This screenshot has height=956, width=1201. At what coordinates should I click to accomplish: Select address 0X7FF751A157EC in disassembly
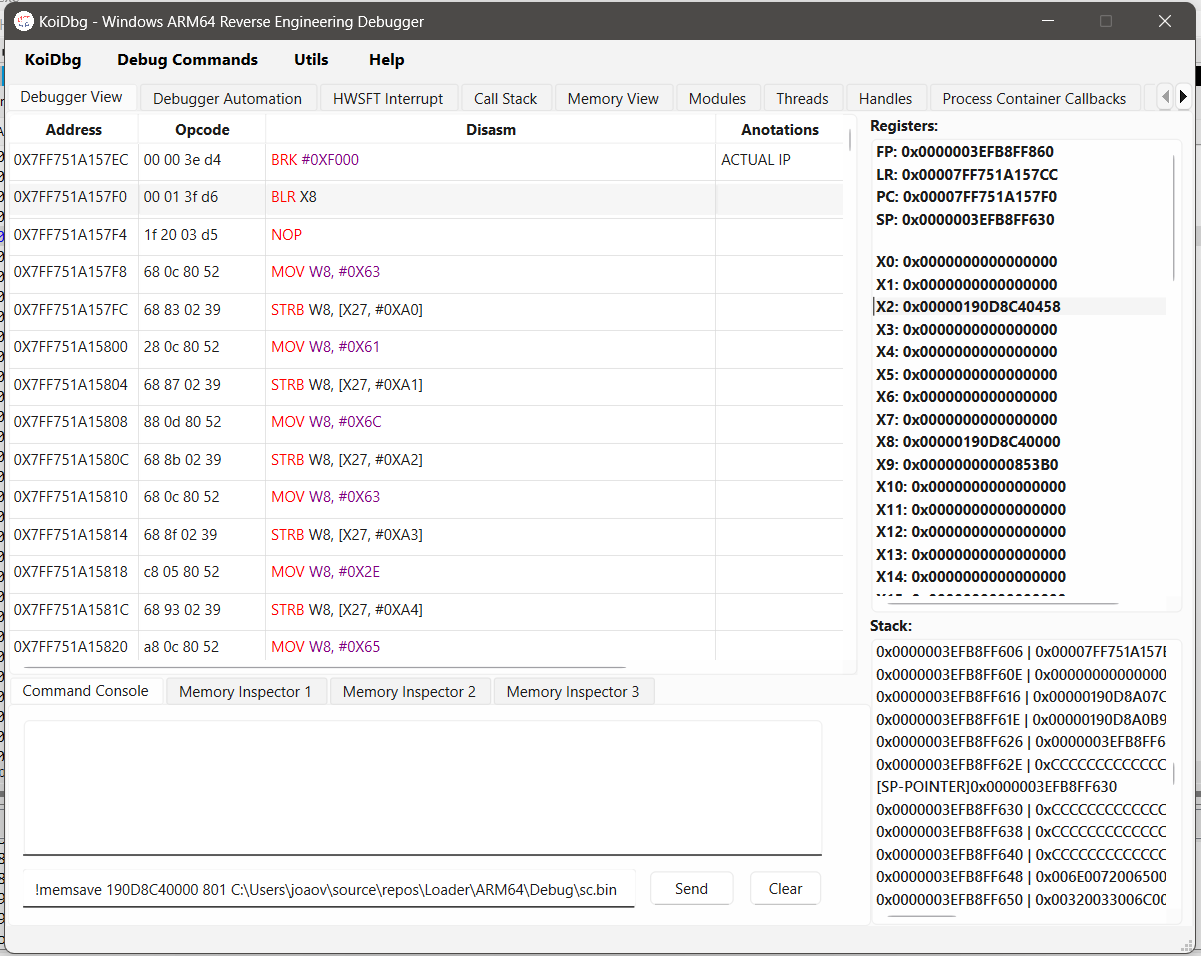click(x=71, y=160)
